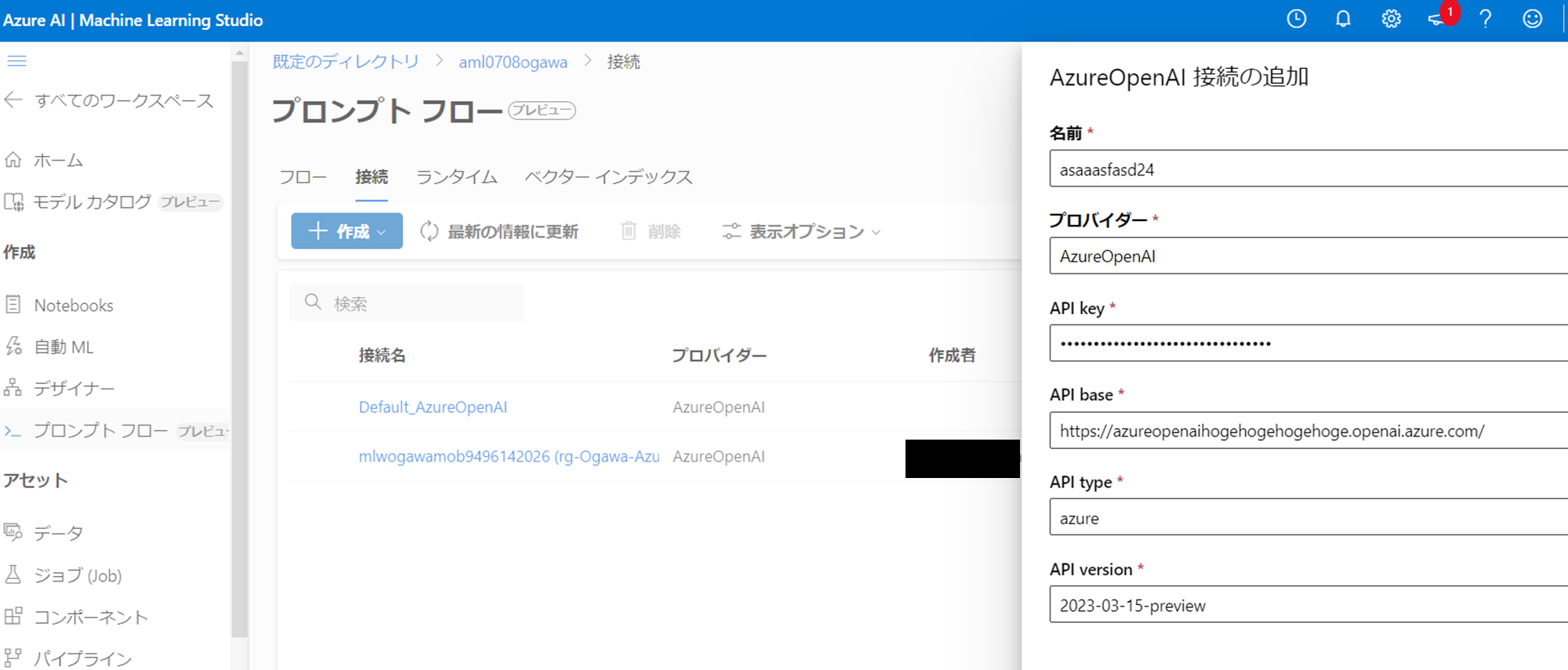Open the recent history clock icon

coord(1297,19)
